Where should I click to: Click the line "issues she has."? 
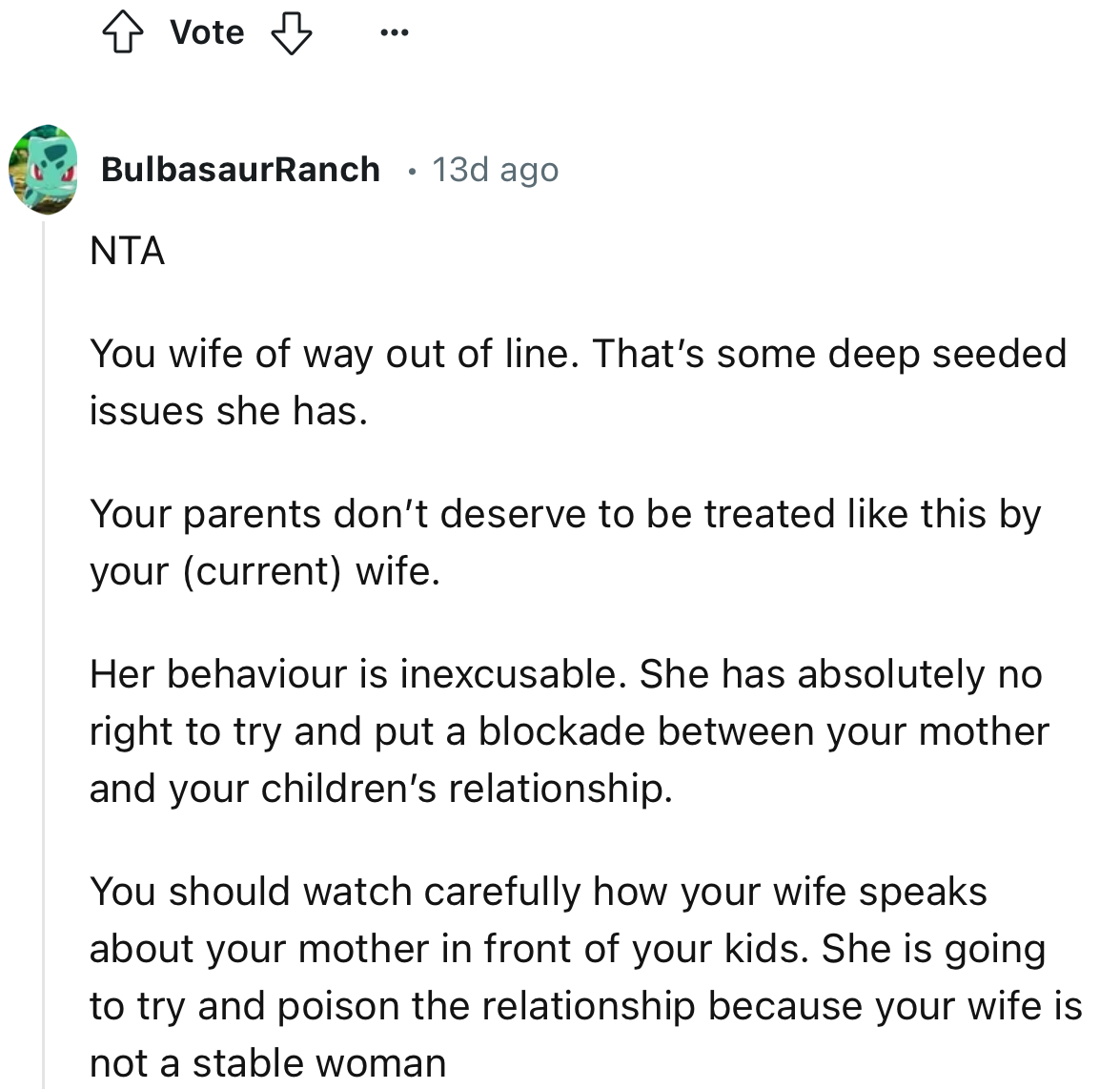(228, 411)
